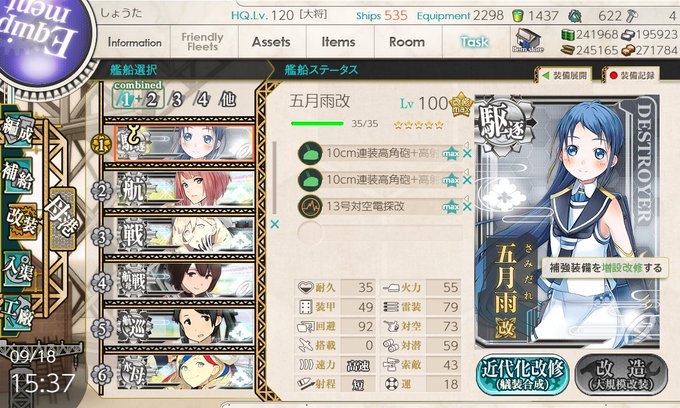Click the equipment list scrollbar
The image size is (680, 408).
[x=274, y=178]
